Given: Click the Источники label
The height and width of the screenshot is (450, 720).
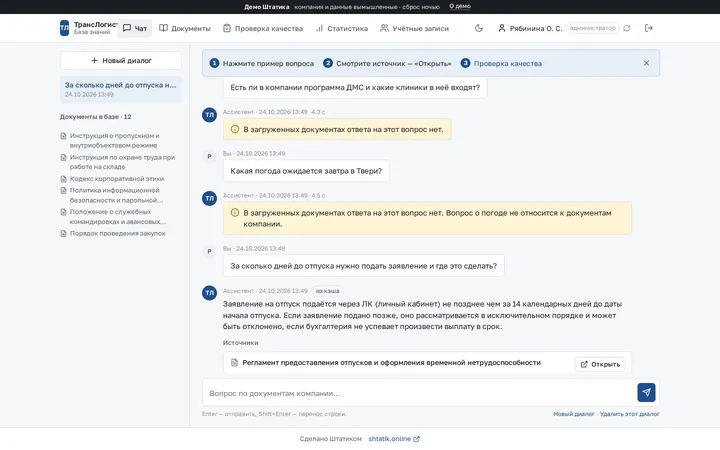Looking at the screenshot, I should coord(240,343).
